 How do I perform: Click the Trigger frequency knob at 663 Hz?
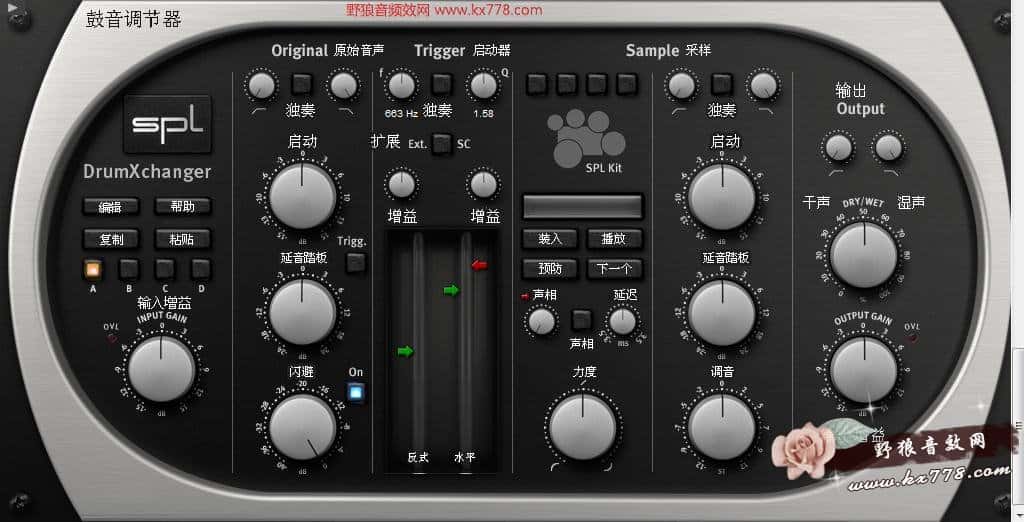coord(401,85)
